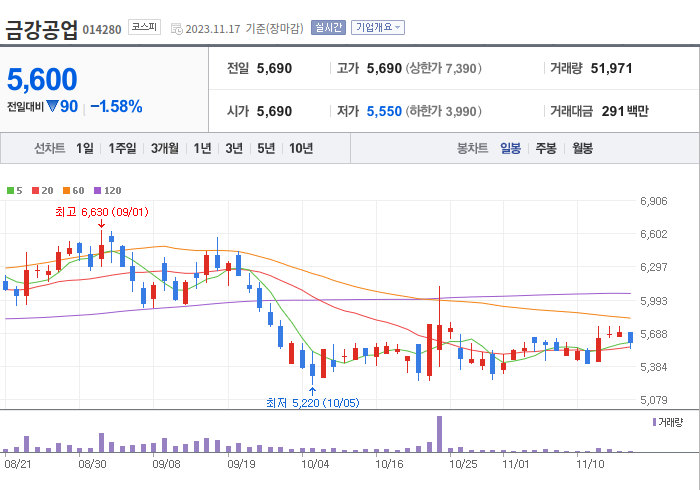
Task: Click the purple 거래량 legend marker
Action: [654, 422]
